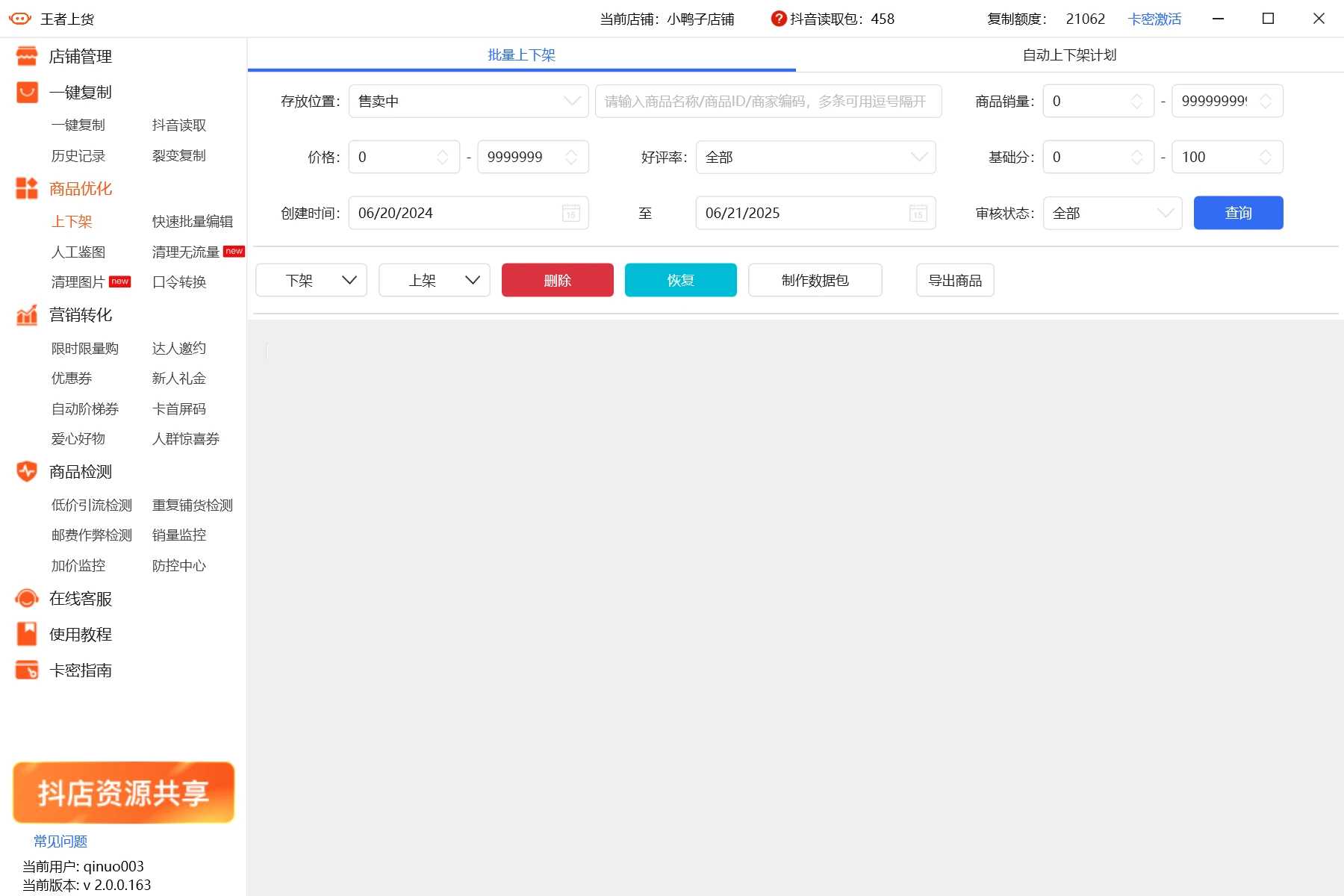This screenshot has width=1344, height=896.
Task: Open 人群惊喜券 in sidebar
Action: point(186,439)
